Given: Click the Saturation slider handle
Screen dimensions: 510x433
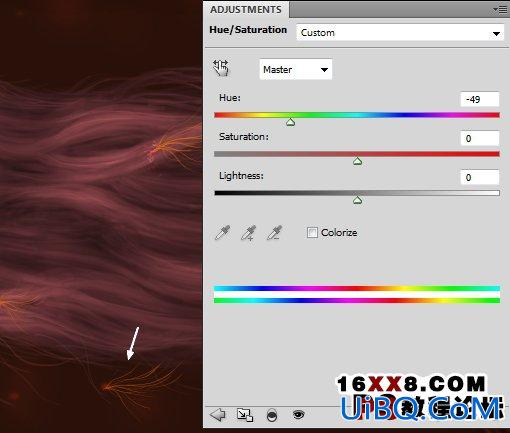Looking at the screenshot, I should (x=357, y=161).
